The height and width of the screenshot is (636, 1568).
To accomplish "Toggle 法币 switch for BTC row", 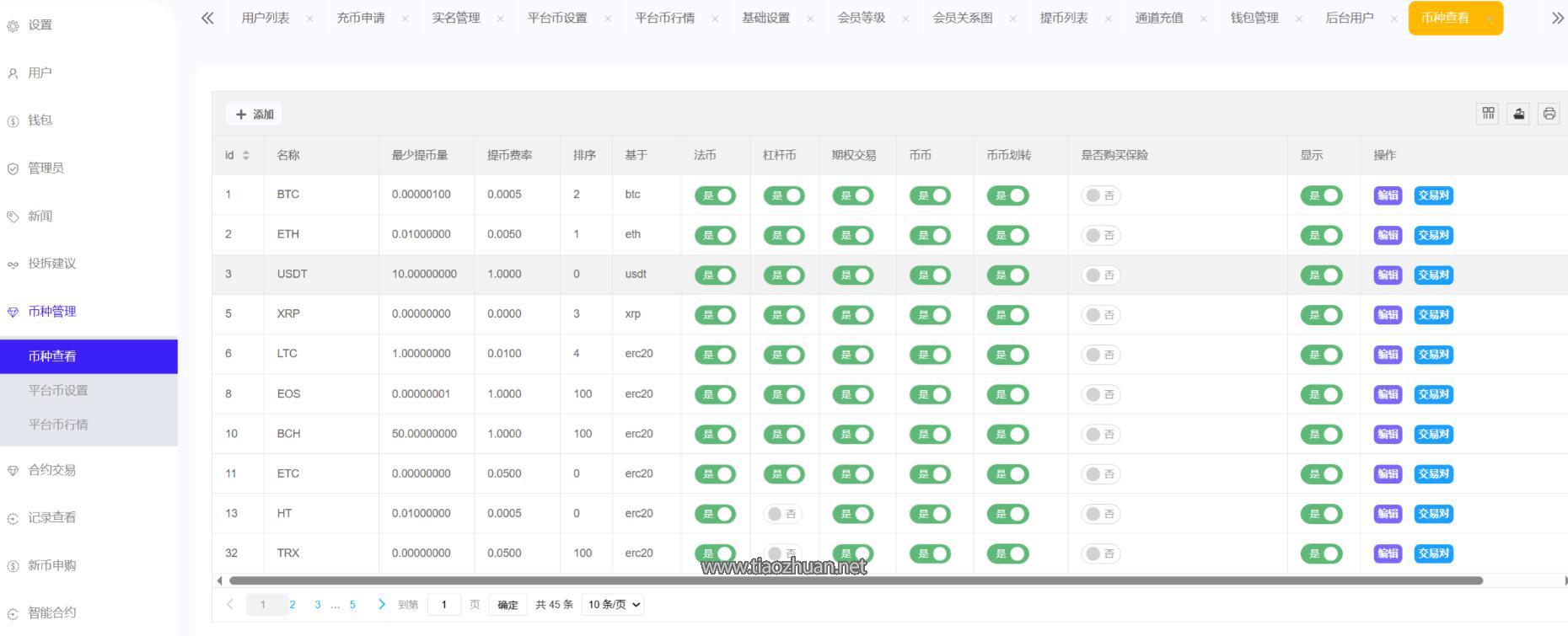I will pyautogui.click(x=715, y=195).
